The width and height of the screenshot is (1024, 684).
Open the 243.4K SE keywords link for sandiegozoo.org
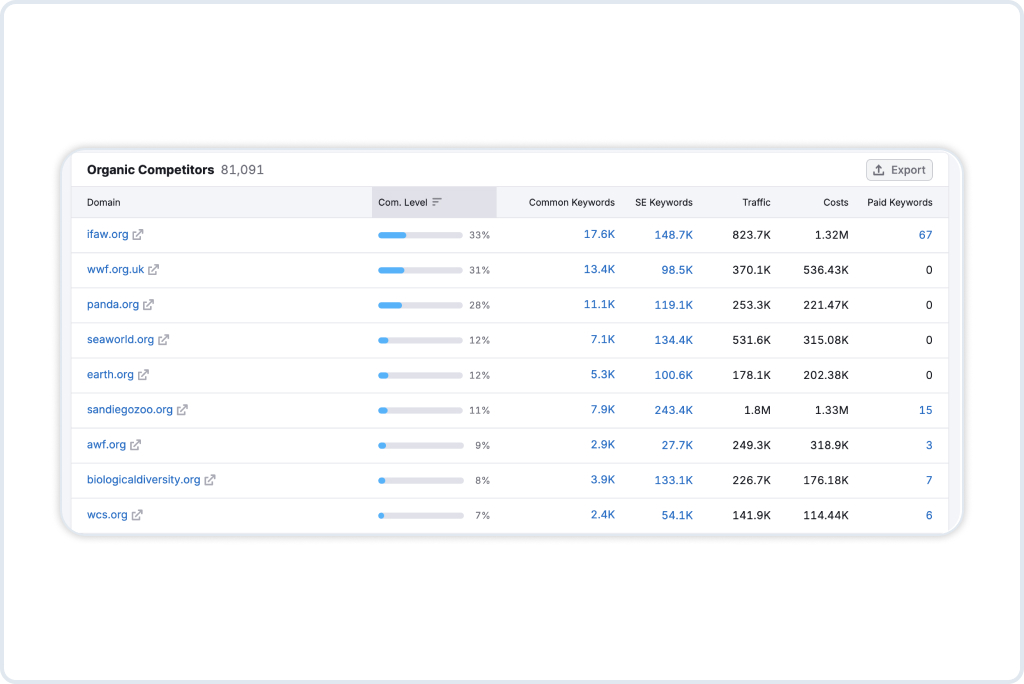672,409
